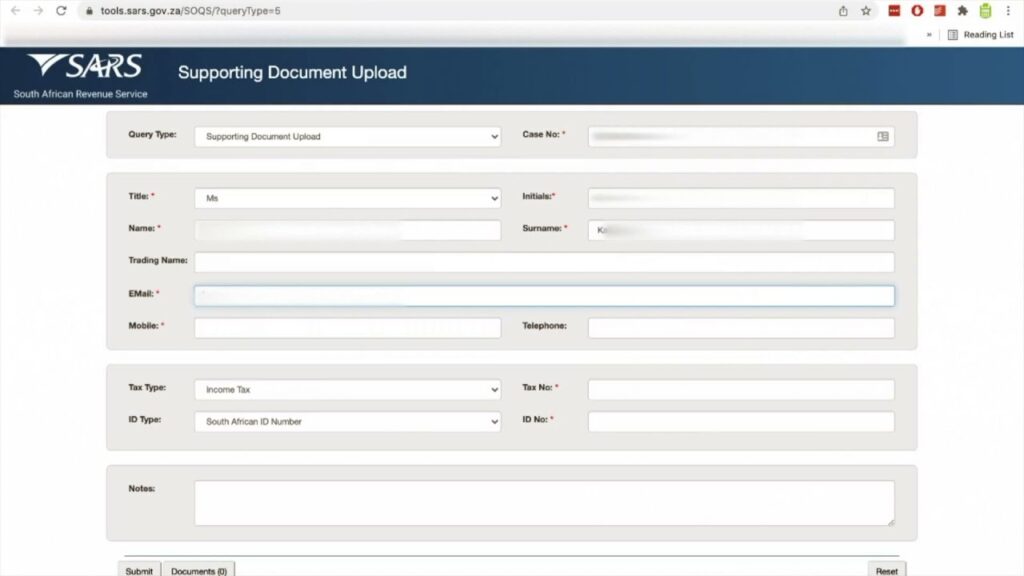Click inside the Notes text area
This screenshot has height=576, width=1024.
point(544,503)
